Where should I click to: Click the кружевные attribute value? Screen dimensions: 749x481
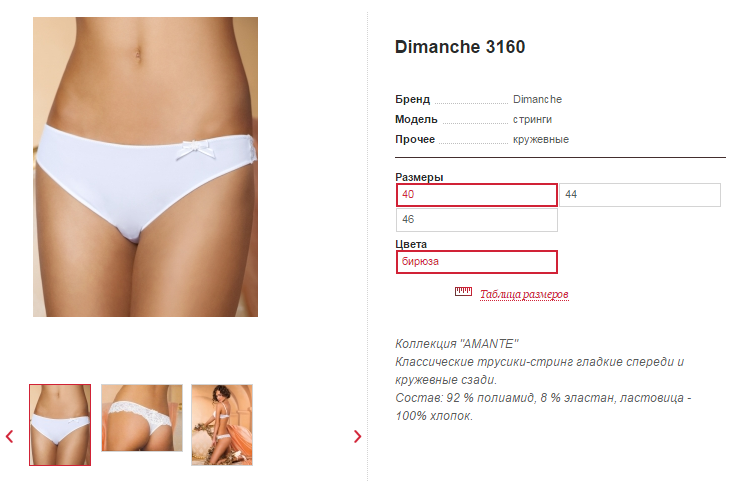541,139
